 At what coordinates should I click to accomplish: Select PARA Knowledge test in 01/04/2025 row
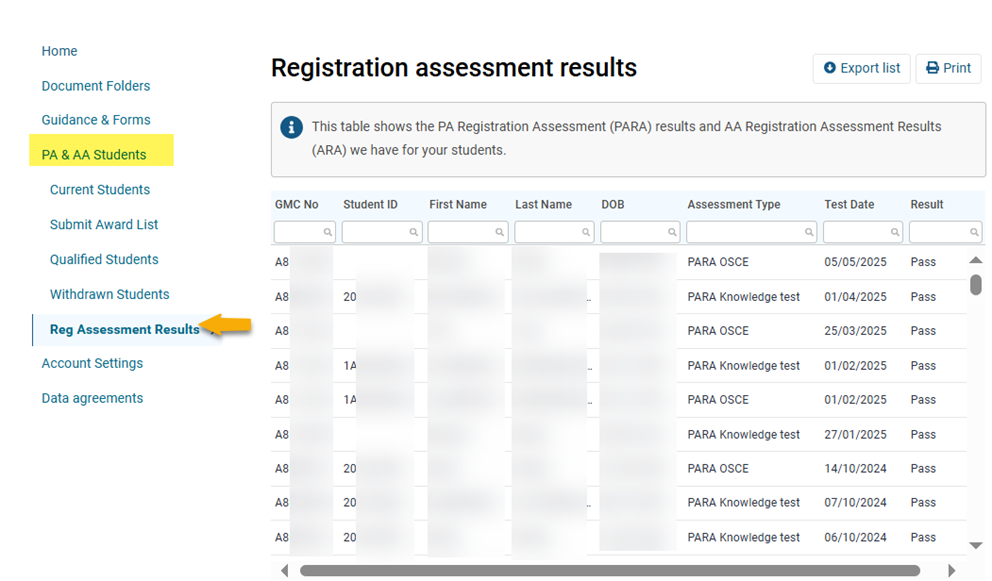743,297
